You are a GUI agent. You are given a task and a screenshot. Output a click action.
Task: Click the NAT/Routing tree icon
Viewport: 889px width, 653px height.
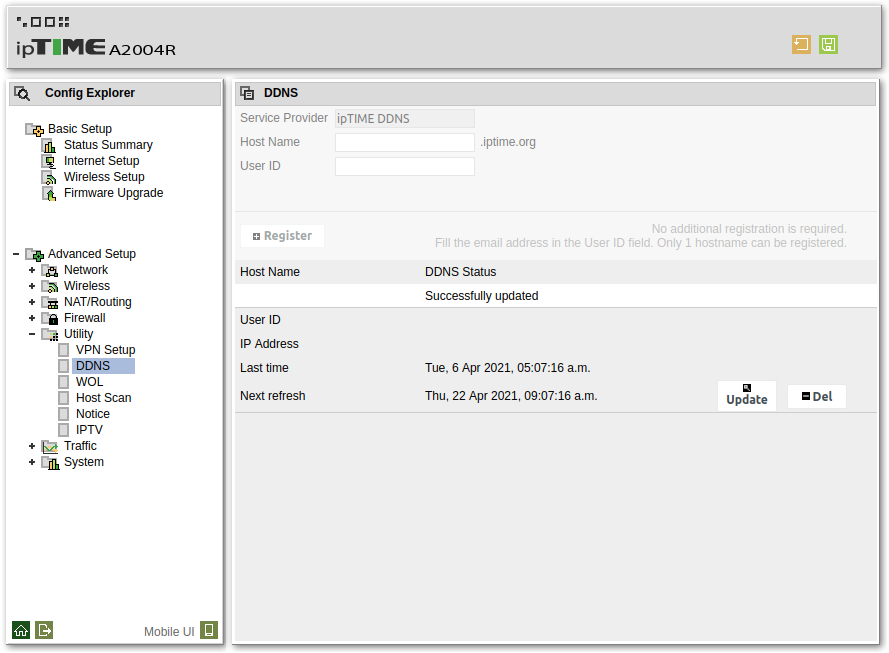[50, 302]
